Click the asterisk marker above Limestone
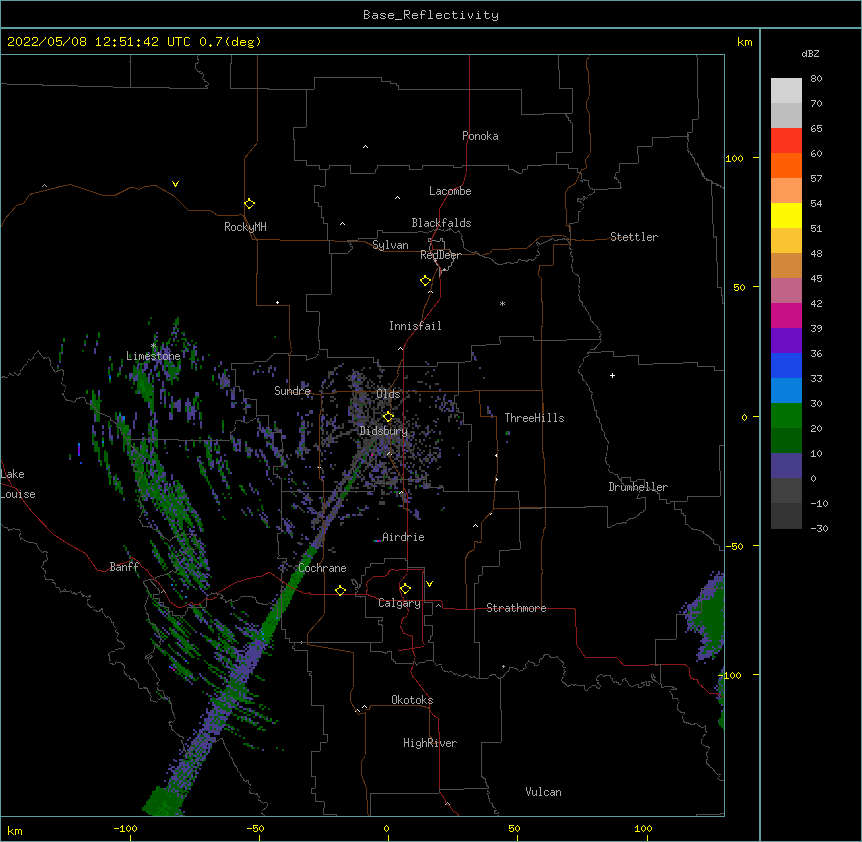This screenshot has height=842, width=862. point(153,346)
